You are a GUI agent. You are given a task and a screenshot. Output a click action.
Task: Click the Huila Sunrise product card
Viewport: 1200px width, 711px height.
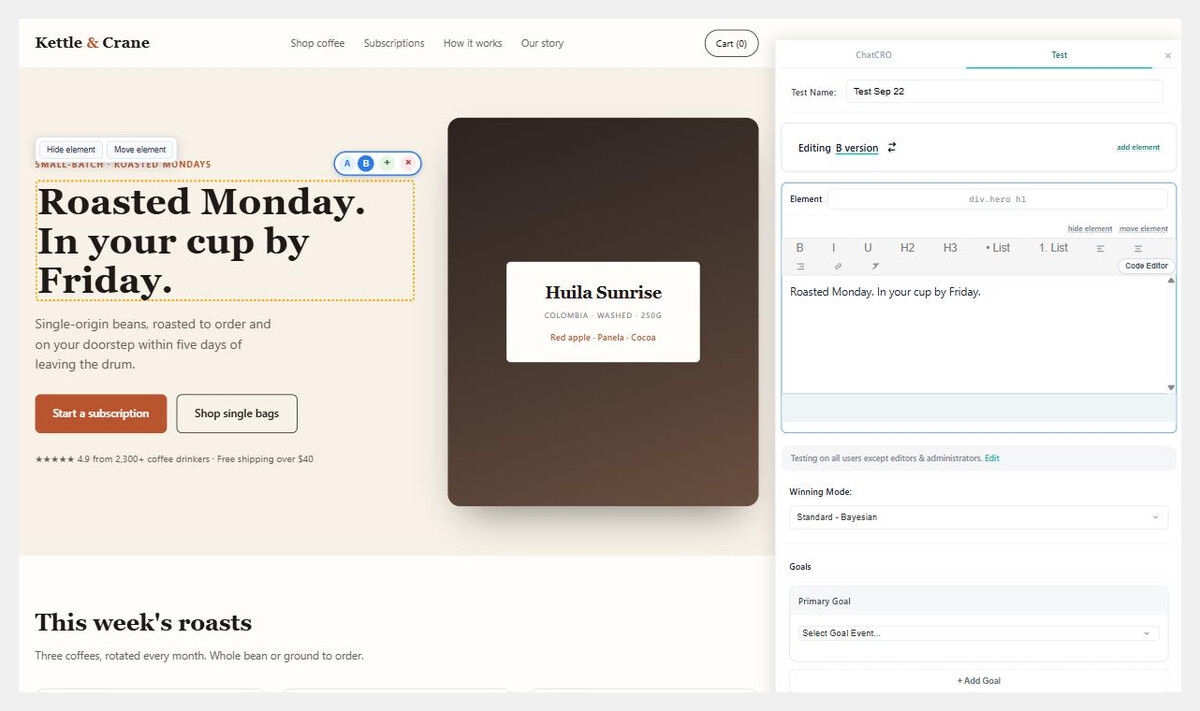click(x=603, y=312)
